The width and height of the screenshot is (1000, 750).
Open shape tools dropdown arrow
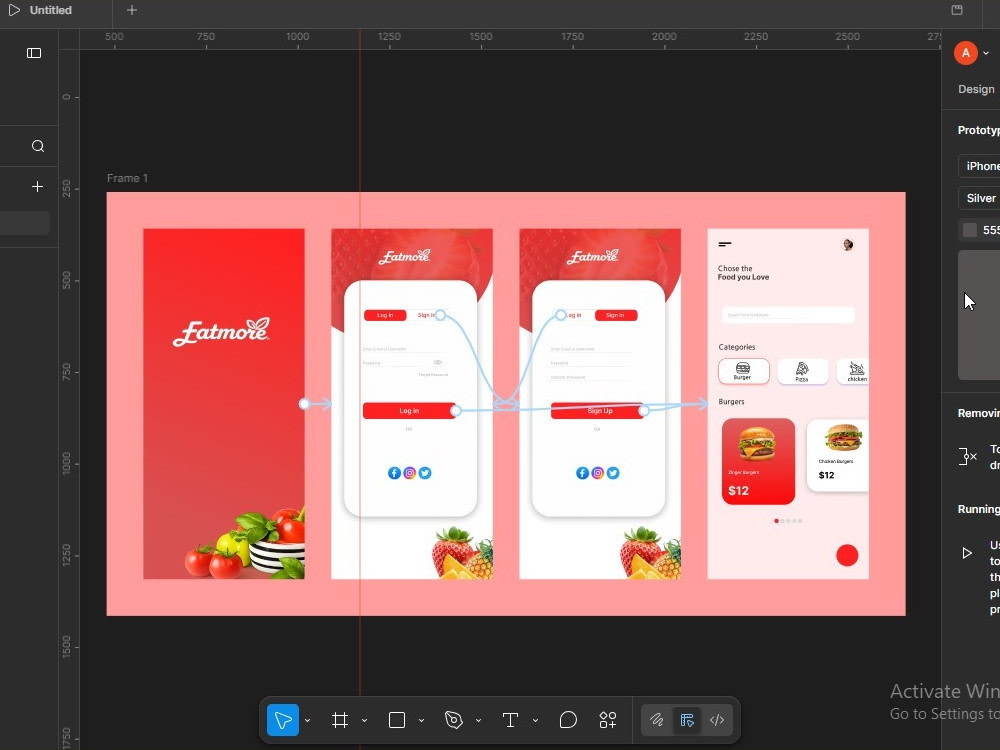click(x=422, y=721)
